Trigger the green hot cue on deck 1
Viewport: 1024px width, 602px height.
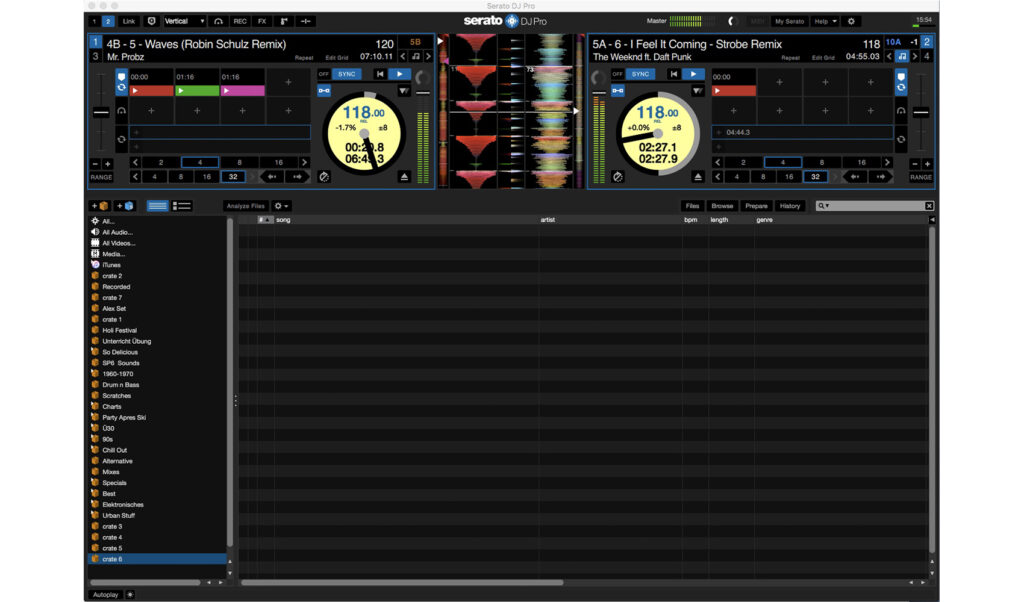(197, 91)
